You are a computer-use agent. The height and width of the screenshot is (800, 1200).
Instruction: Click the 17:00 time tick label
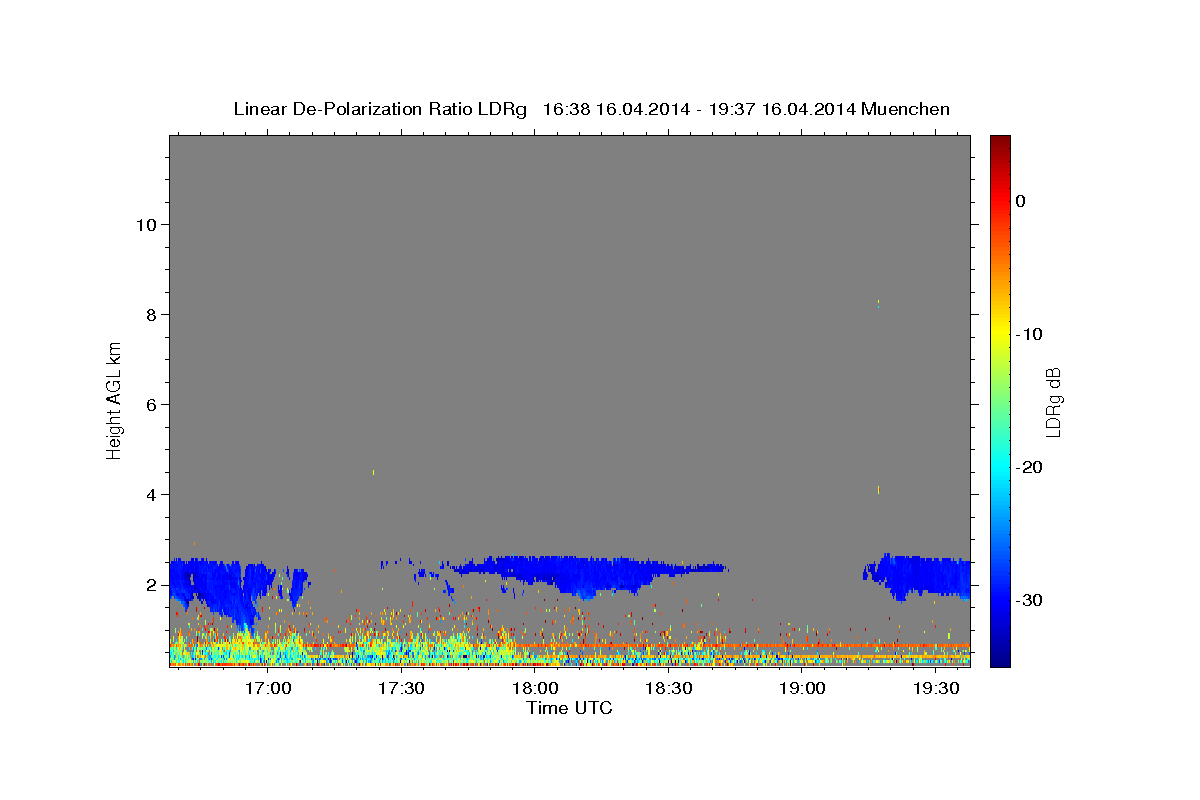click(268, 689)
